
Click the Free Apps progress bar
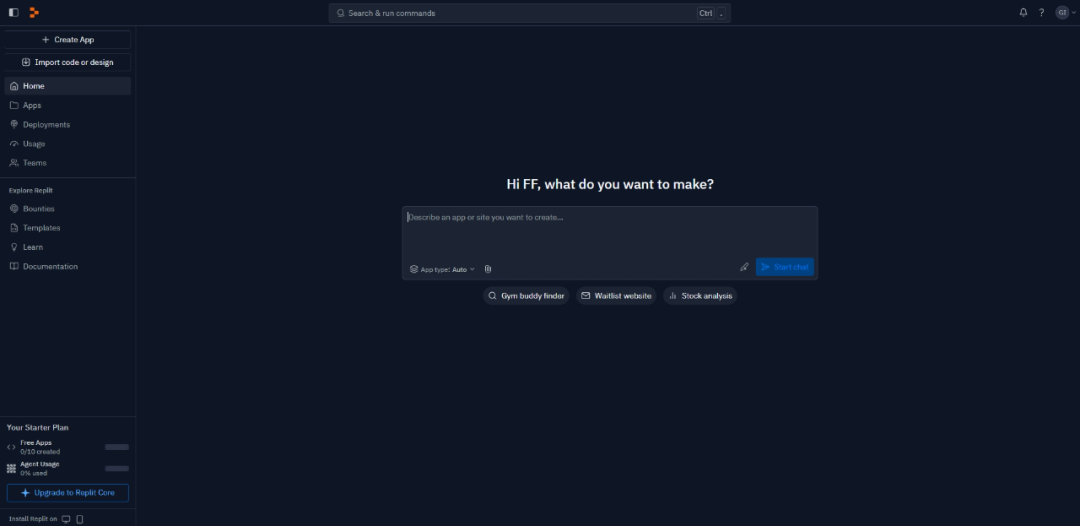[x=117, y=448]
